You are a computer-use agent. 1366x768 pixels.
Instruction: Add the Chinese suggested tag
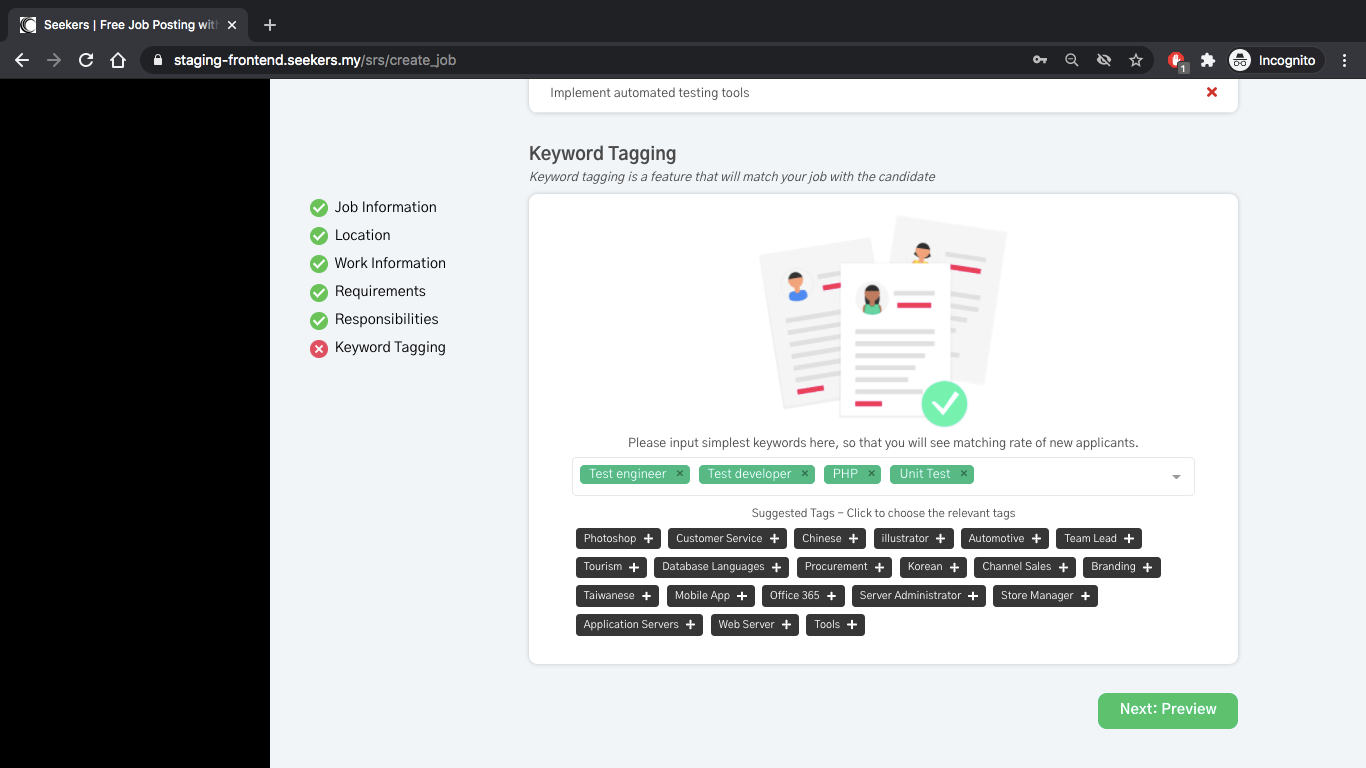coord(830,539)
